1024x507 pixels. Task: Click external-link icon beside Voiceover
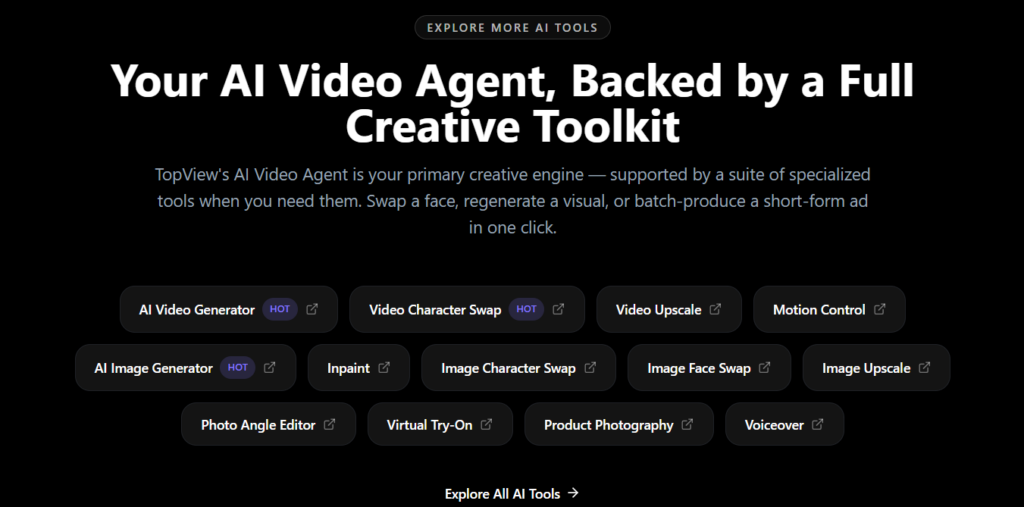(818, 424)
